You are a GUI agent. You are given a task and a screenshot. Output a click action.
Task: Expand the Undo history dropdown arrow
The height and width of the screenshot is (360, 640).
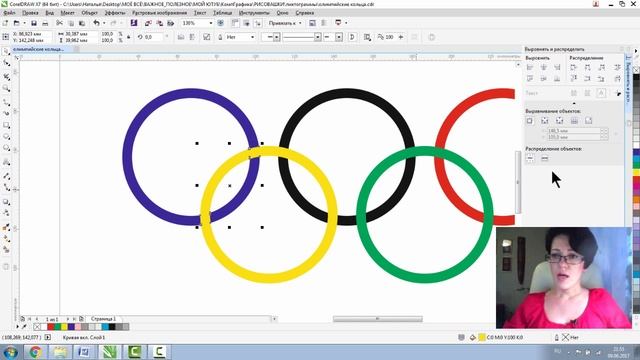(x=104, y=23)
